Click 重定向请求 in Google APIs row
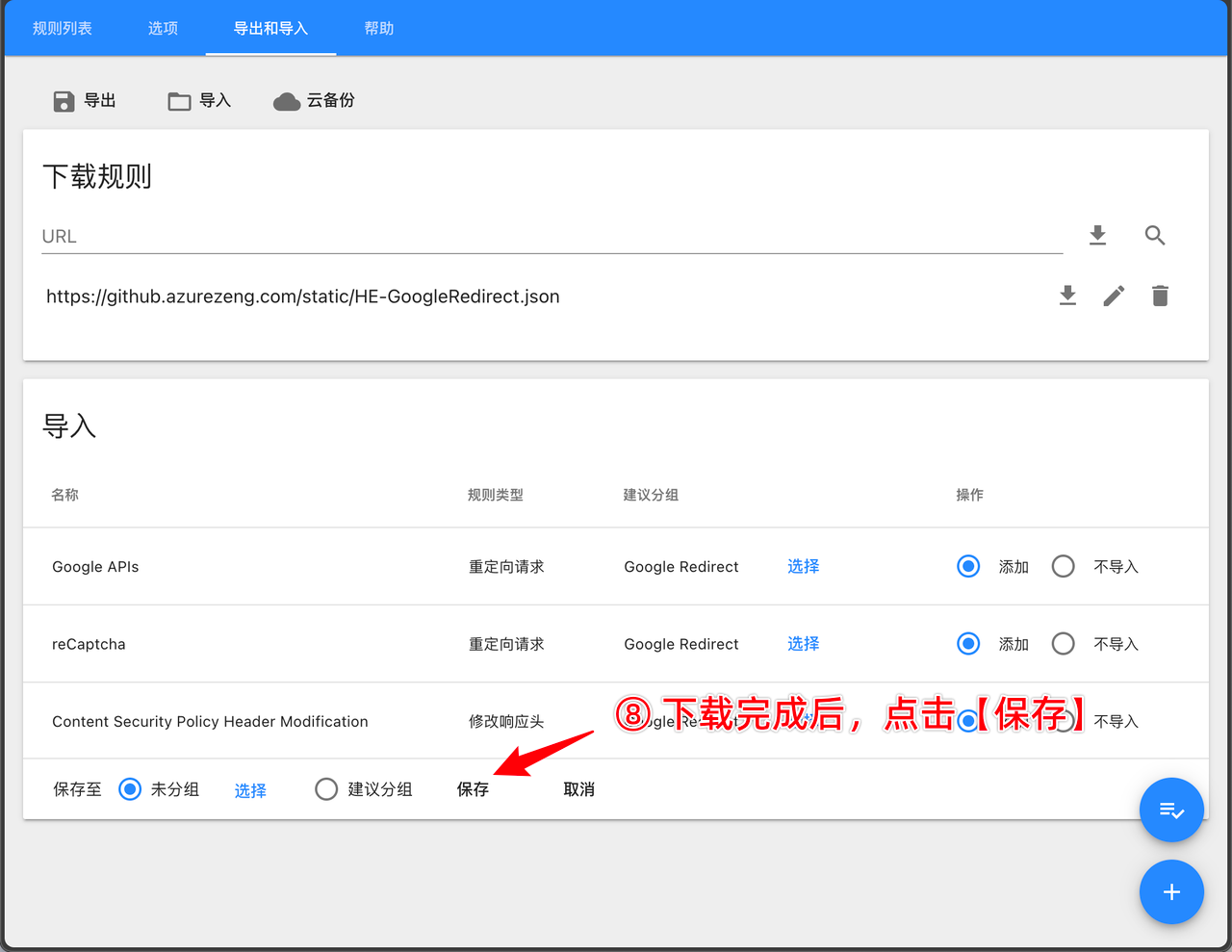 pos(506,567)
